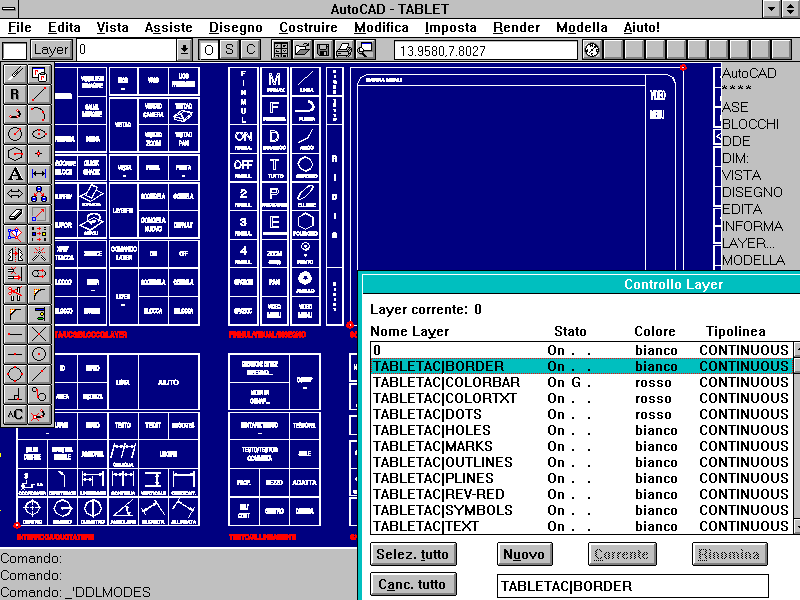The width and height of the screenshot is (800, 600).
Task: Click the Selez. tutto button
Action: coord(413,555)
